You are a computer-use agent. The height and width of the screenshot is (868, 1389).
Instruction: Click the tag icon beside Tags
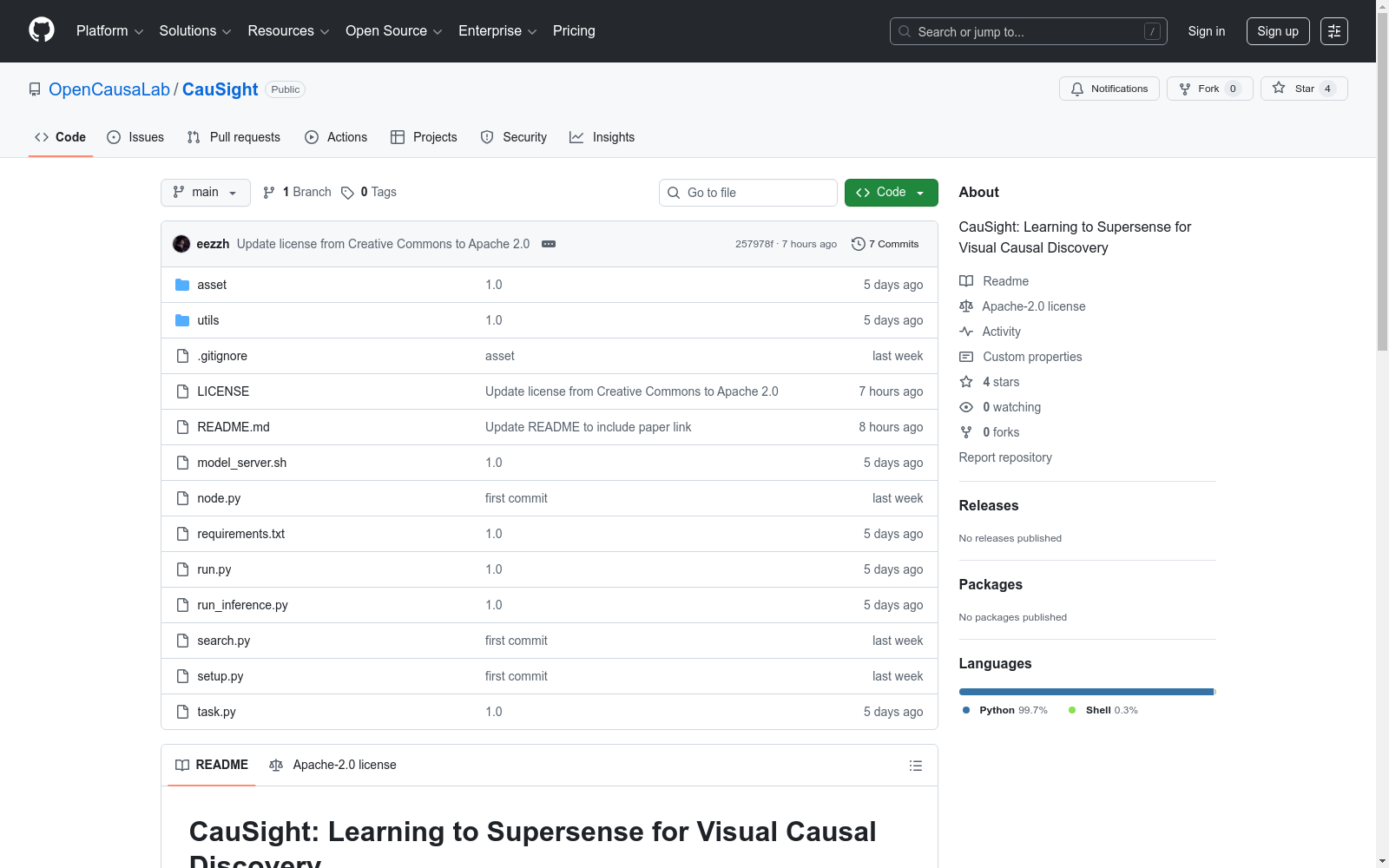click(x=347, y=193)
